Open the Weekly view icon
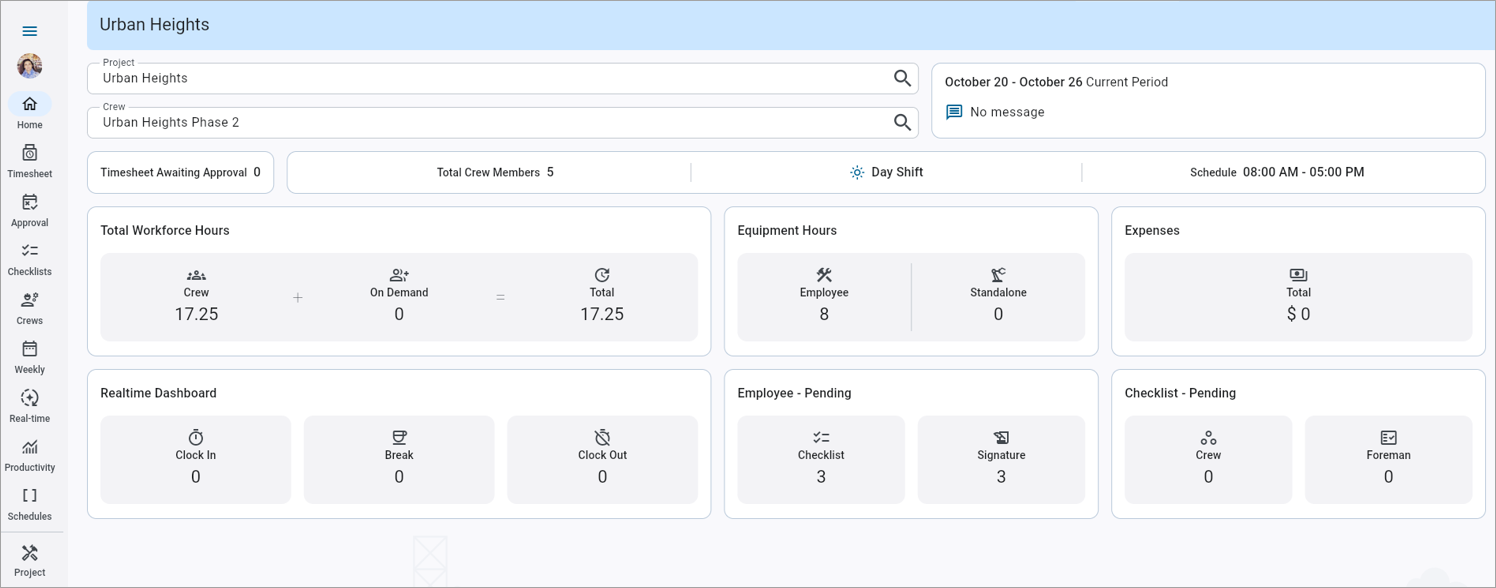Viewport: 1496px width, 588px height. [29, 355]
